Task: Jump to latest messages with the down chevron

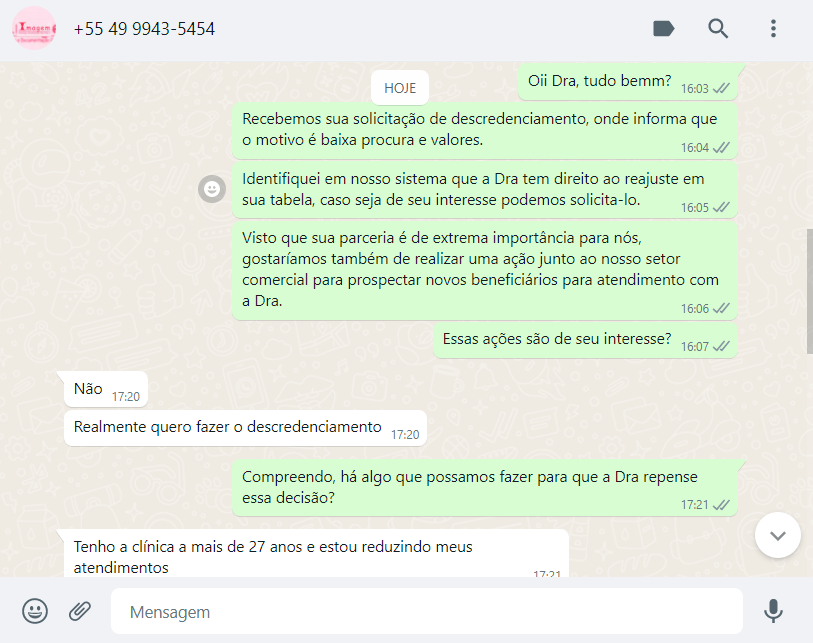Action: click(x=778, y=535)
